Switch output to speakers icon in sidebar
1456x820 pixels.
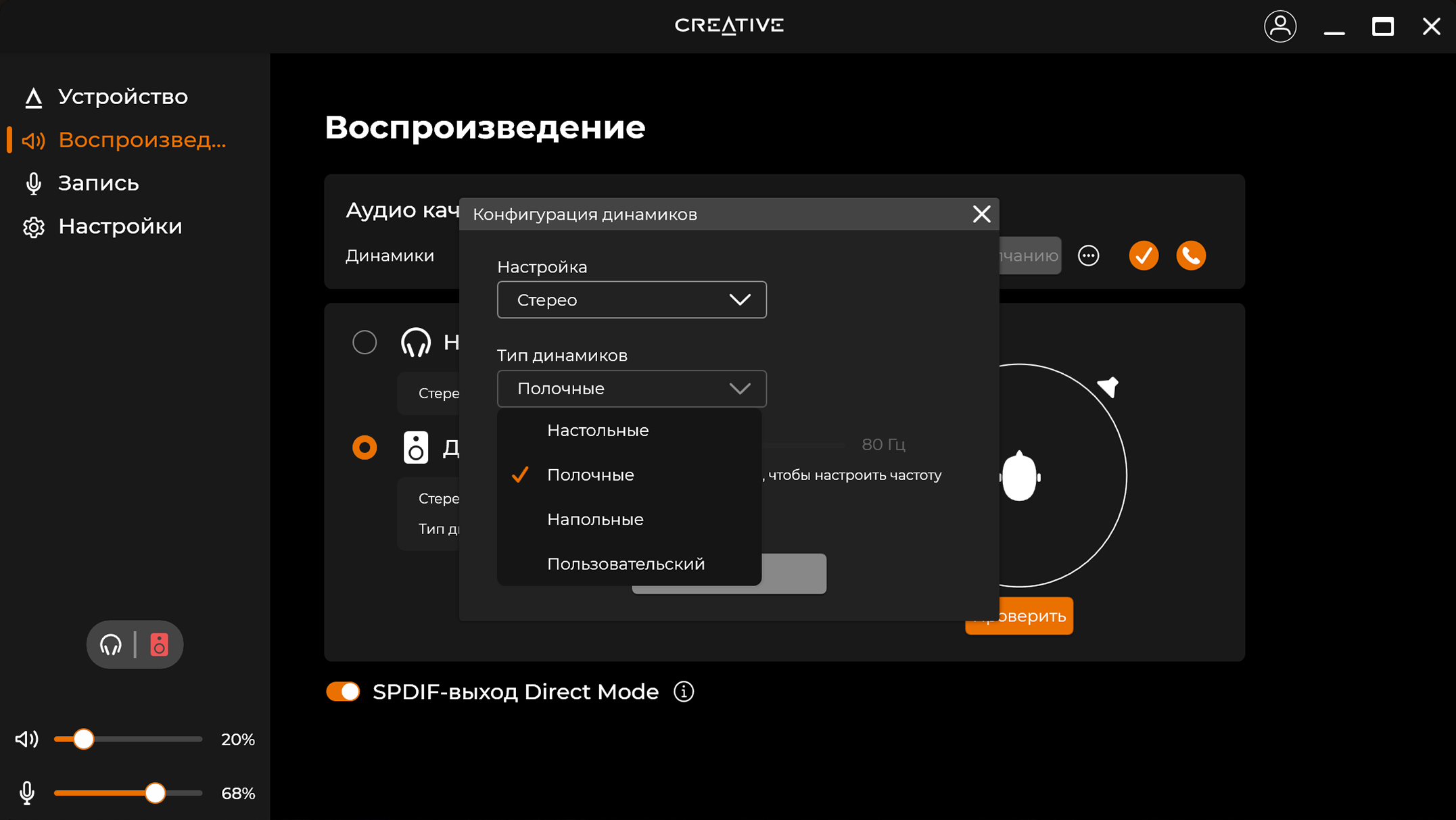159,645
